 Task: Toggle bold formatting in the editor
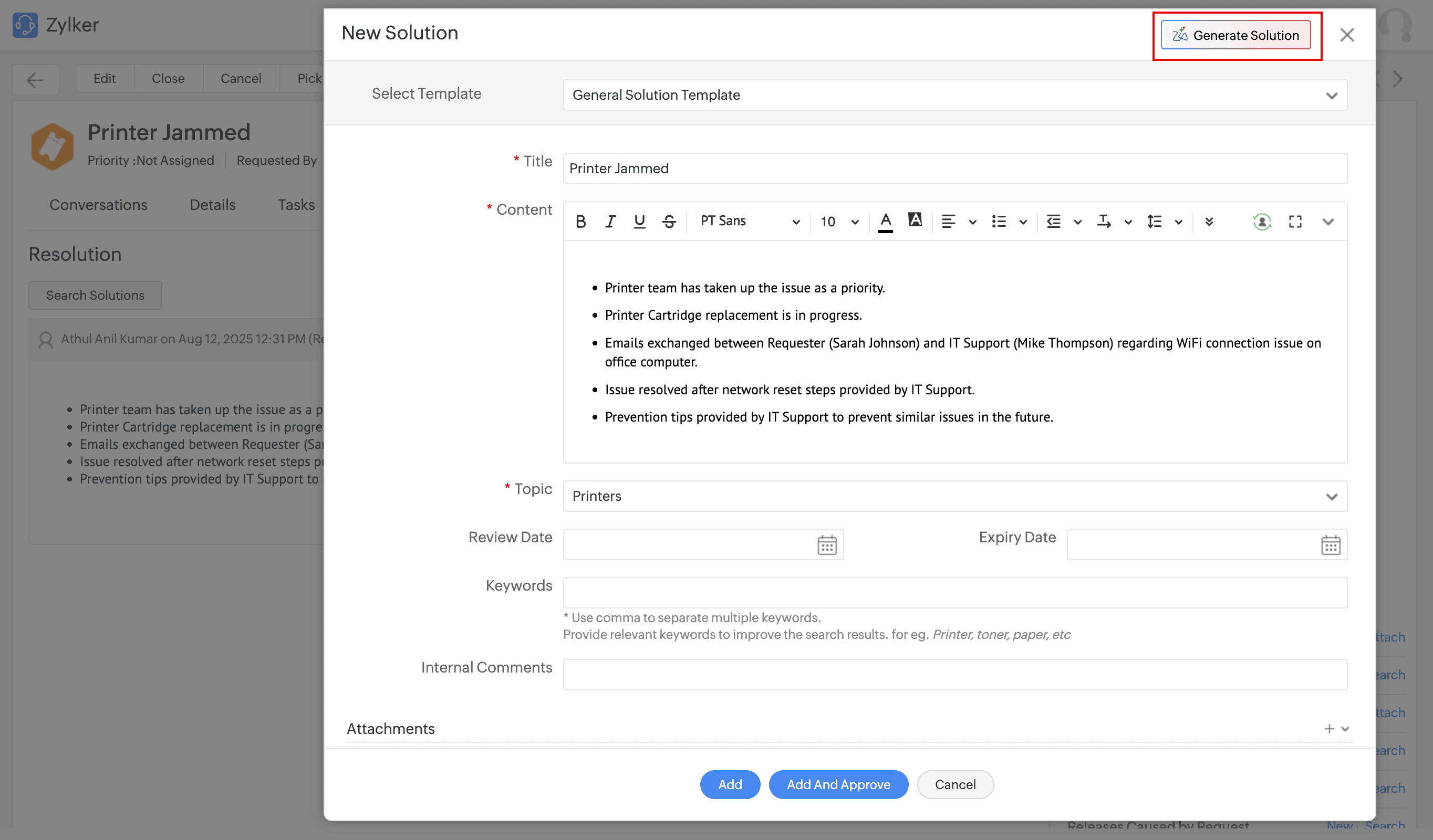(580, 222)
